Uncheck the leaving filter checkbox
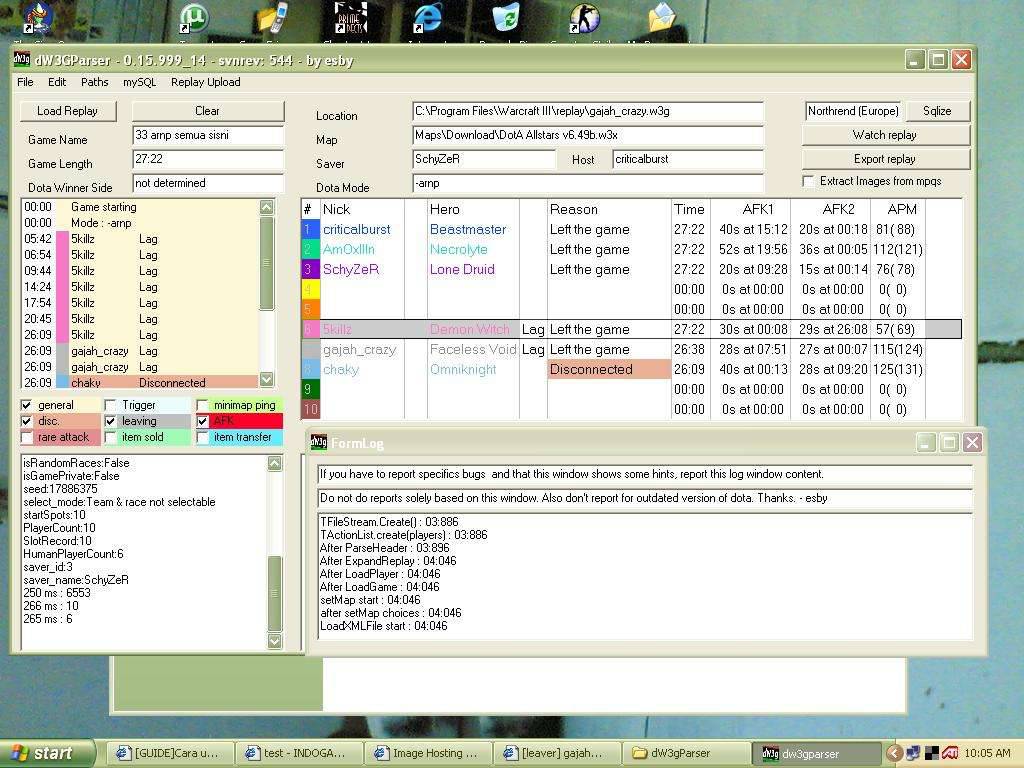The image size is (1024, 768). click(x=110, y=421)
